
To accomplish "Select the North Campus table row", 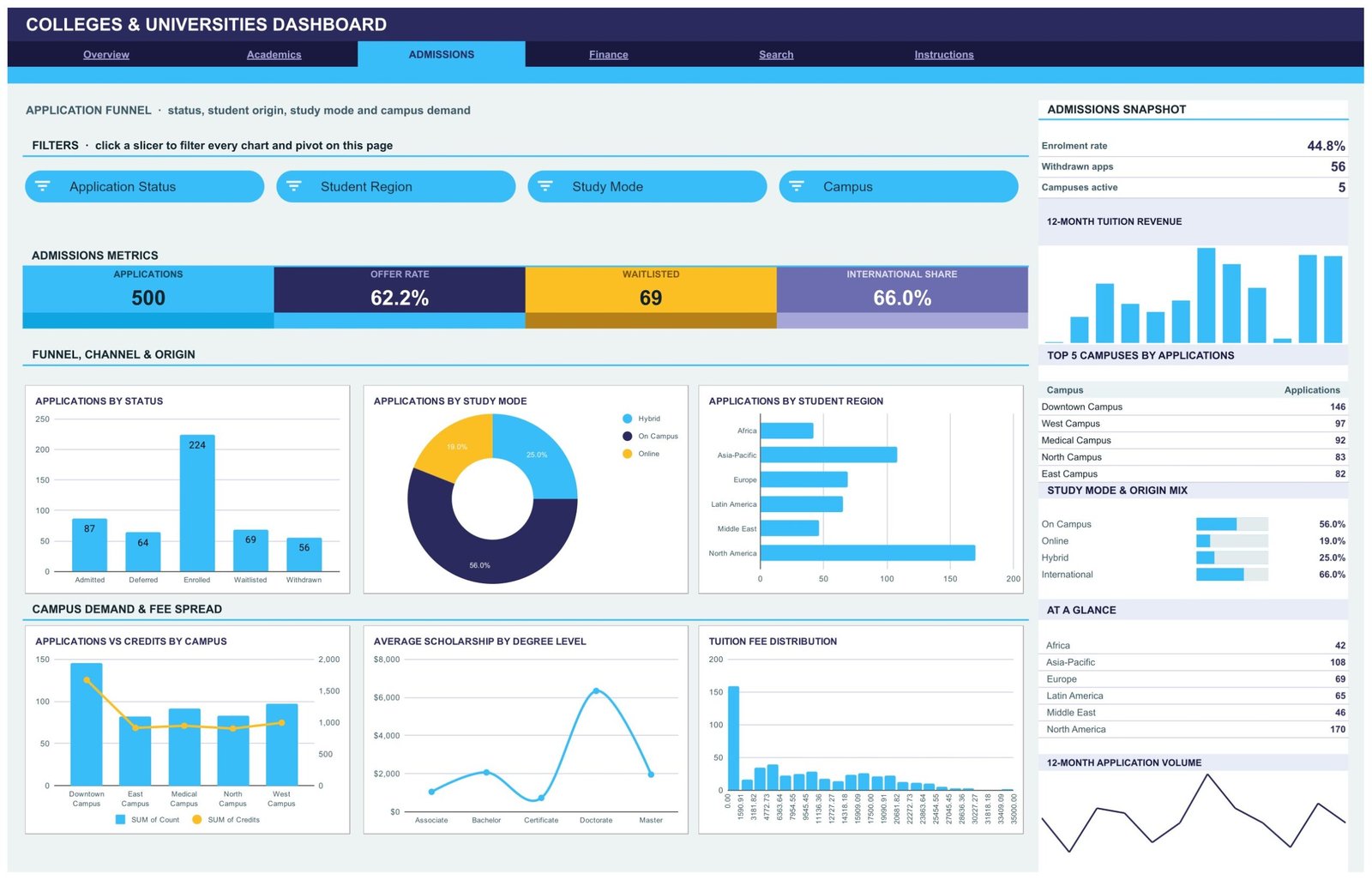I will tap(1193, 457).
